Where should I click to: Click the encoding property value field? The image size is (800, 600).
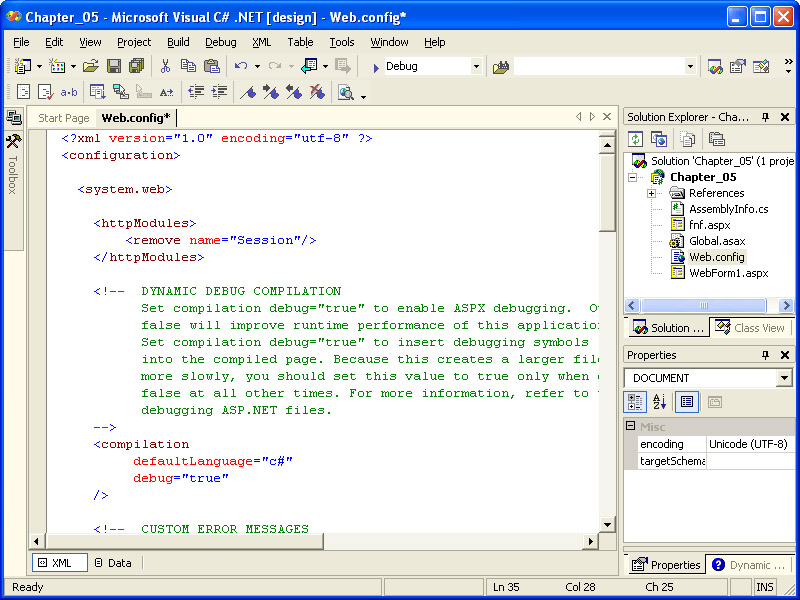[x=750, y=444]
